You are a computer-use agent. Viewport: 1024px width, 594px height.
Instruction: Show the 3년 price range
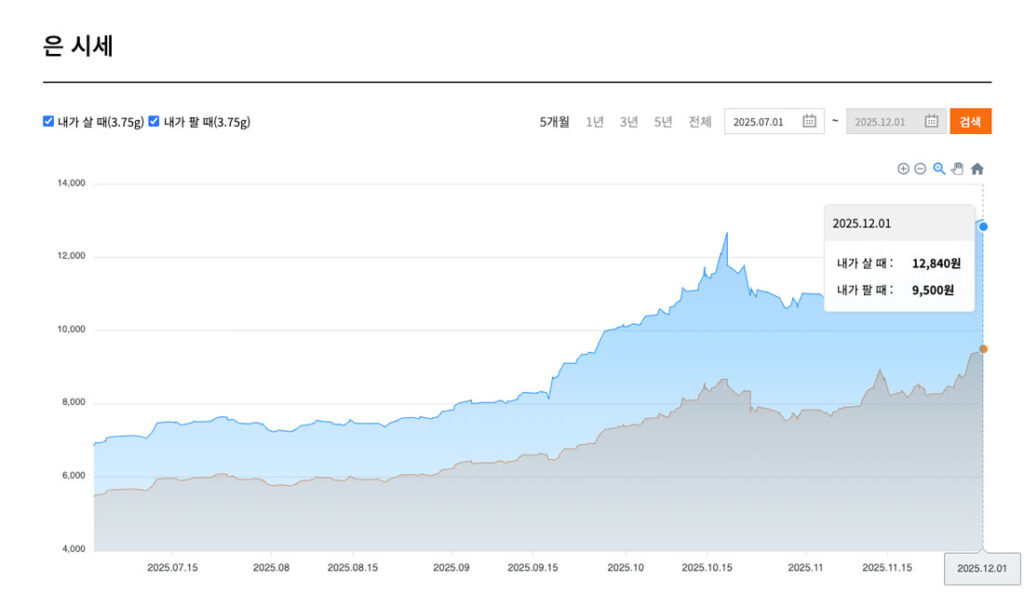[629, 122]
